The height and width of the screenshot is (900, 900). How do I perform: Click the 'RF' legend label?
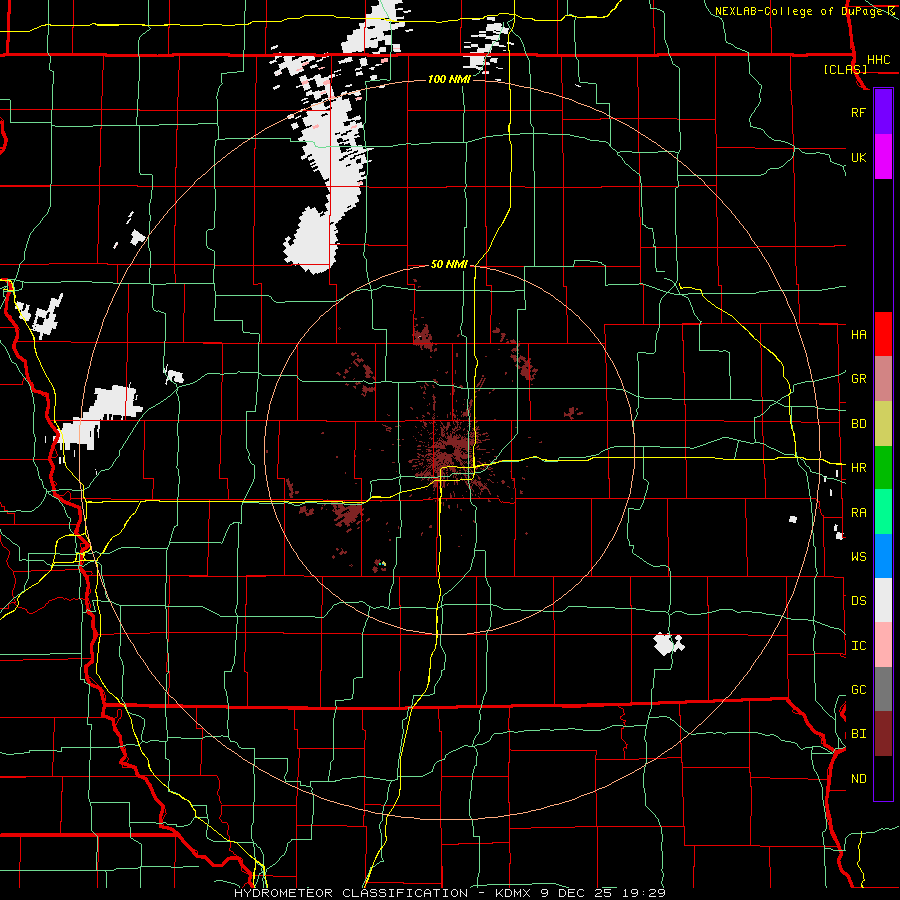[858, 112]
